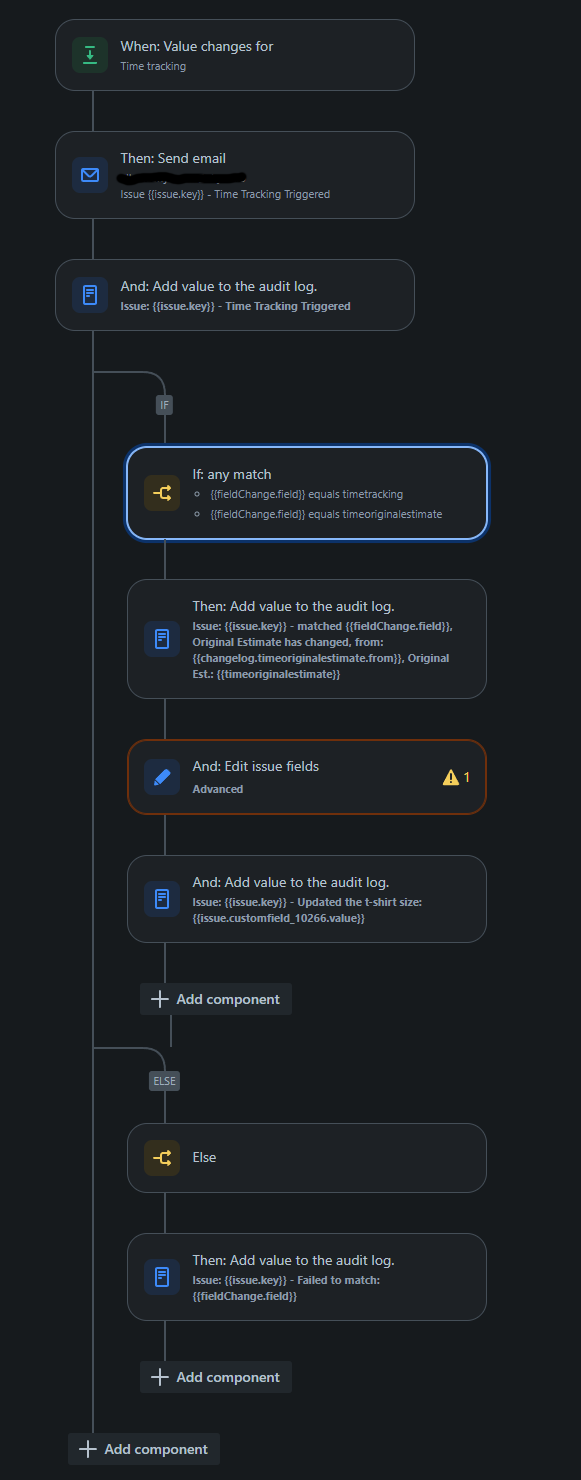The width and height of the screenshot is (581, 1480).
Task: Click the plus icon on the middle Add component
Action: click(160, 998)
